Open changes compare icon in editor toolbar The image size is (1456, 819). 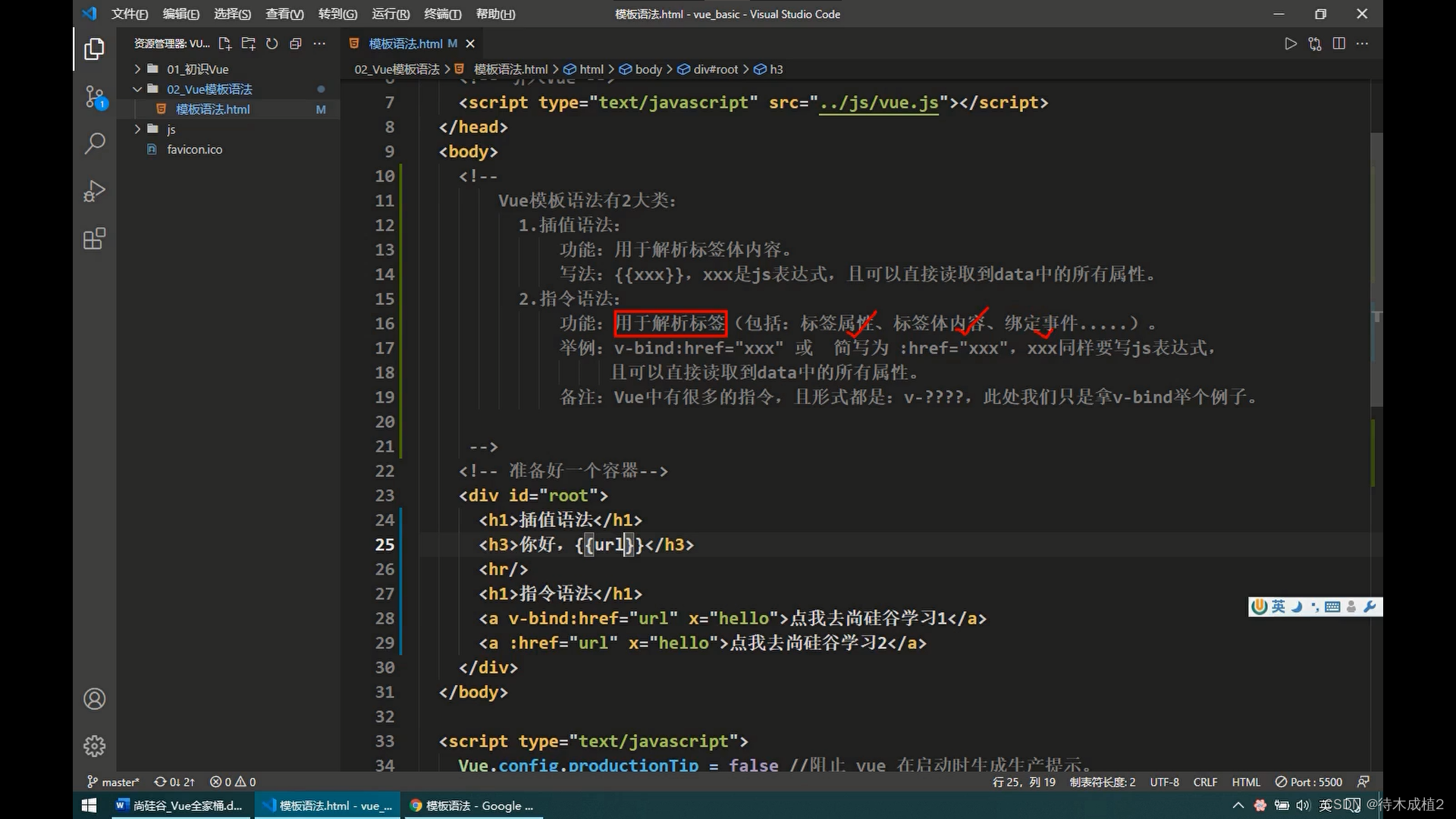point(1315,43)
